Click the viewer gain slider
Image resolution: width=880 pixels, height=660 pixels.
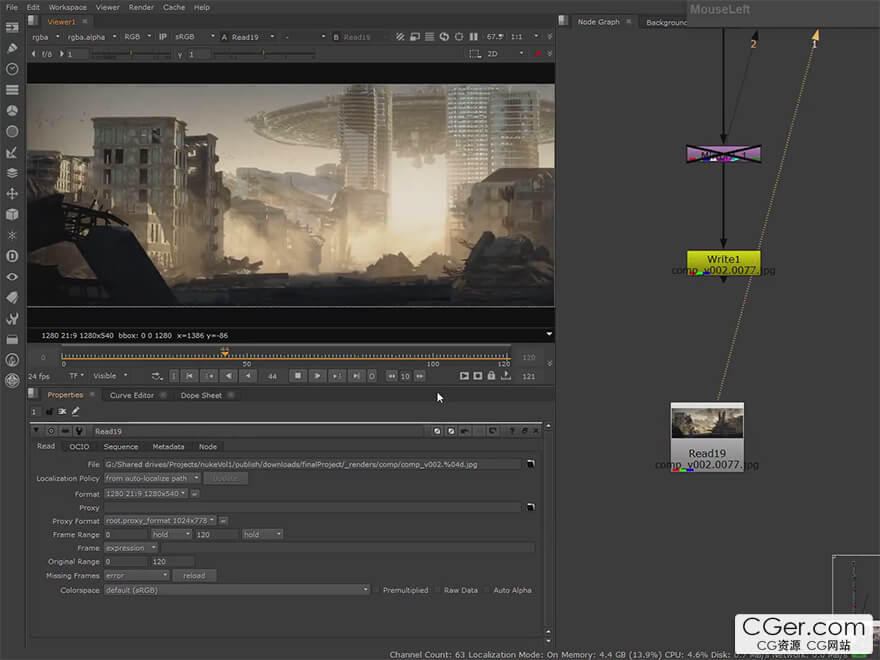[131, 54]
